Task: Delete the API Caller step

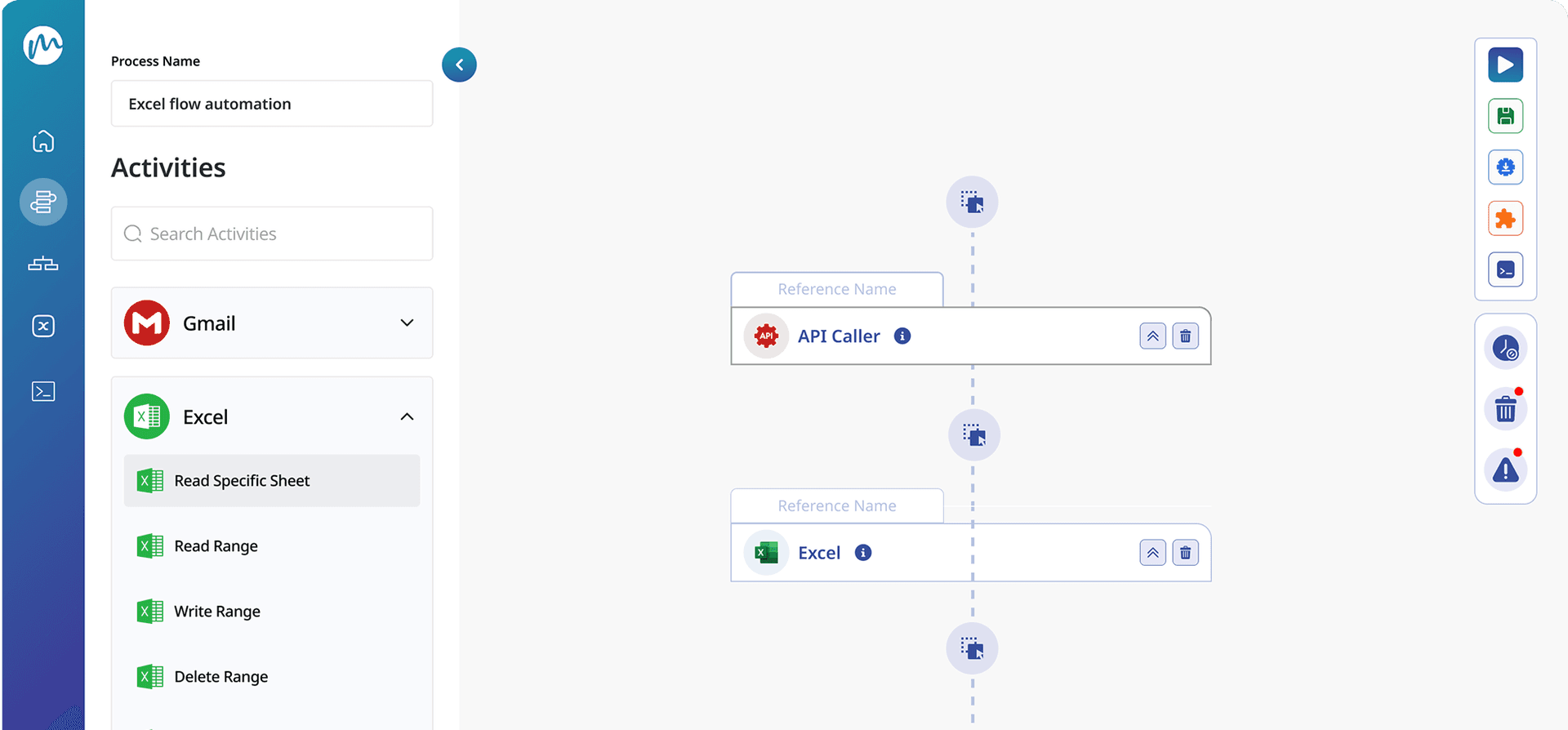Action: point(1185,336)
